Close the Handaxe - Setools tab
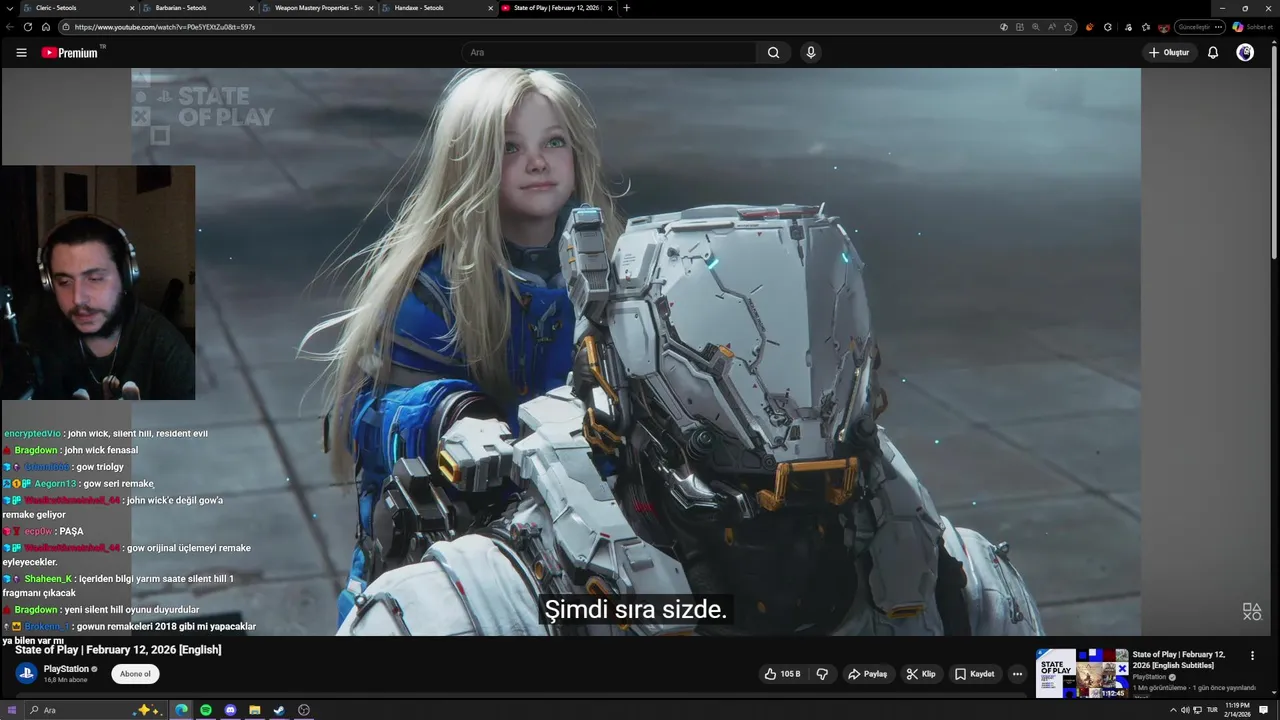Viewport: 1280px width, 720px height. click(x=491, y=8)
